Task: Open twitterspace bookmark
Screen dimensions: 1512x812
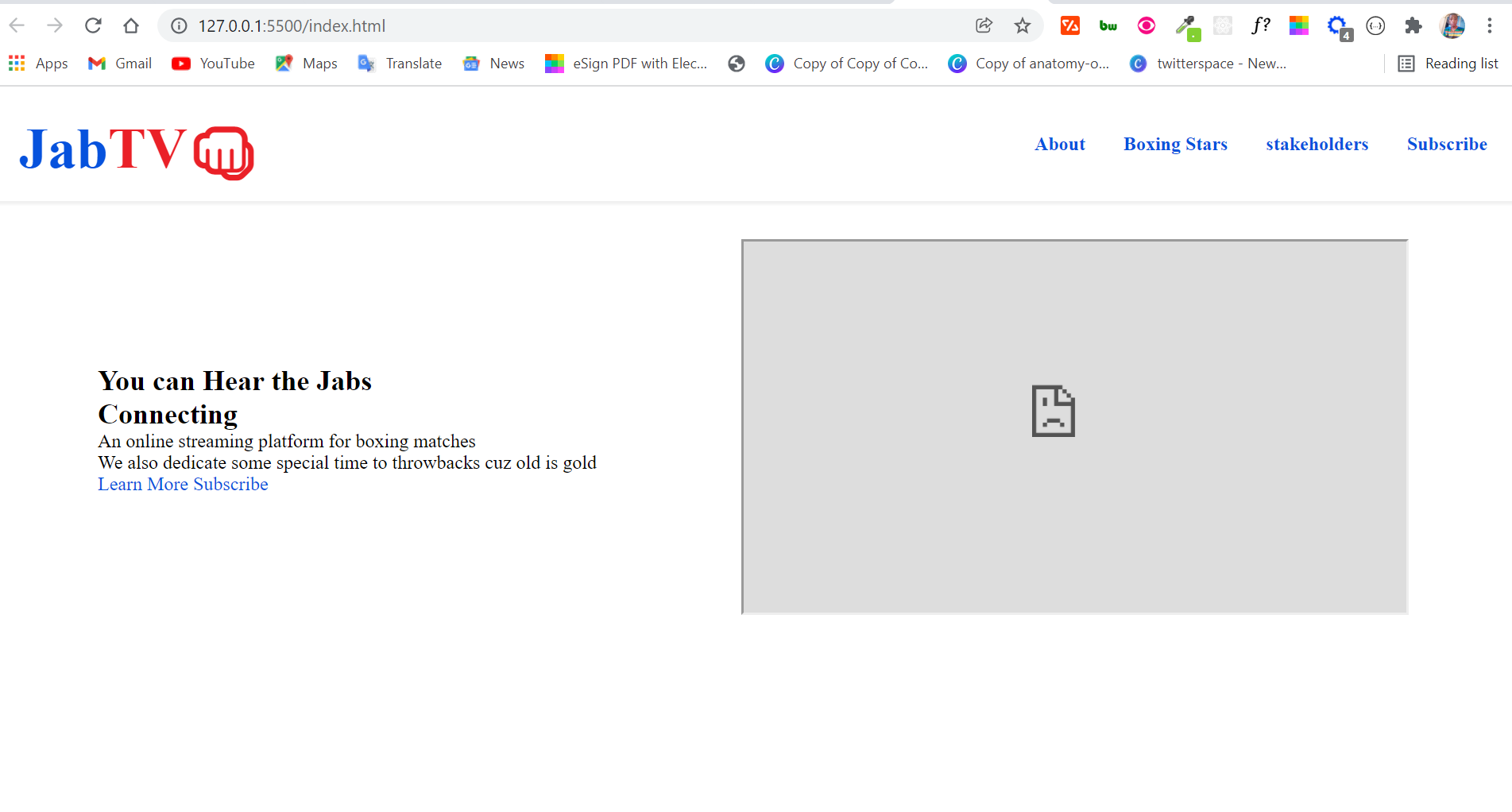Action: [x=1208, y=64]
